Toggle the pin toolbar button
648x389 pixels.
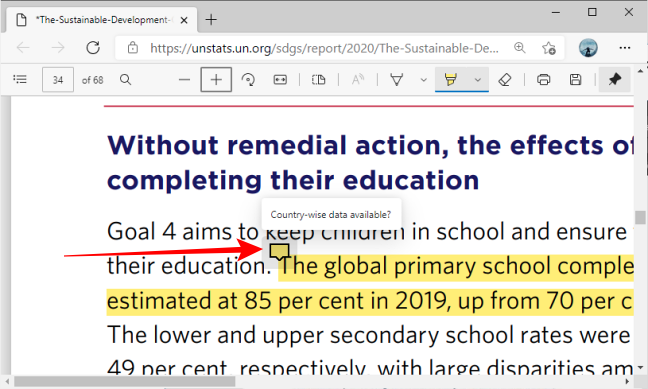pos(615,79)
